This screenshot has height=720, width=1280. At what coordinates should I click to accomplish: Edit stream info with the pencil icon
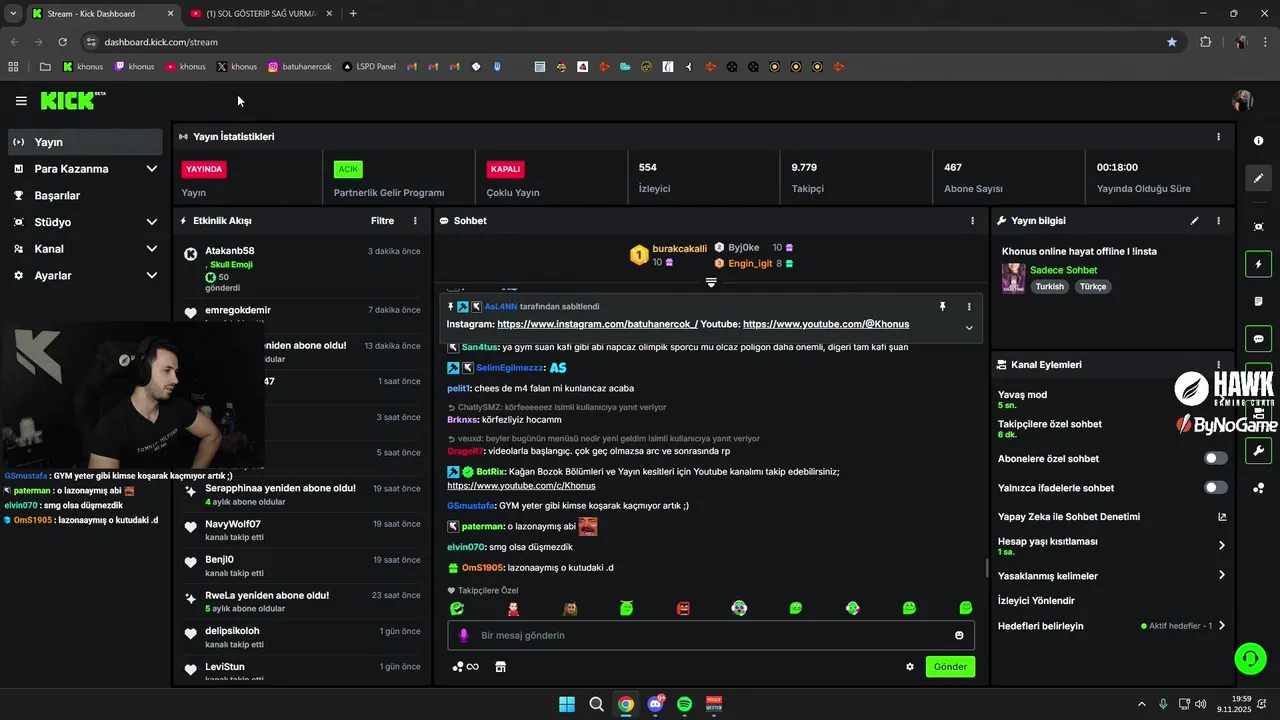point(1194,221)
